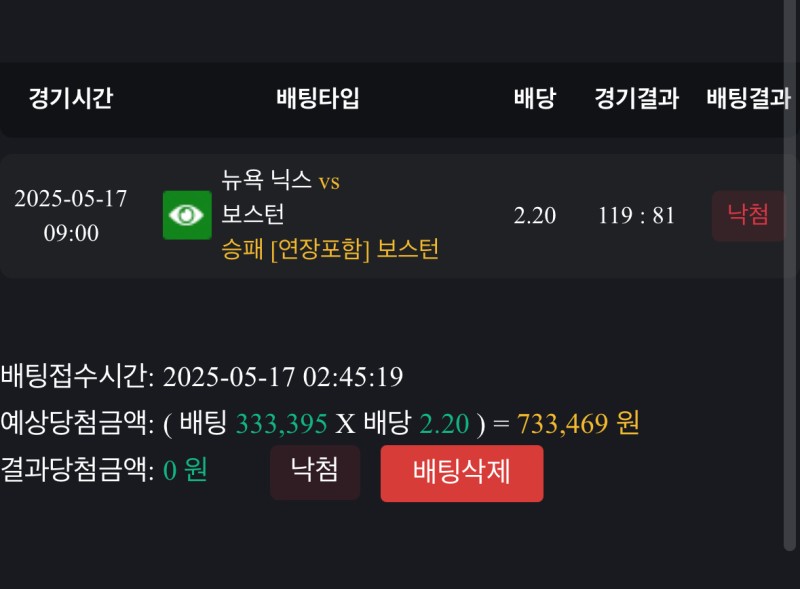Image resolution: width=800 pixels, height=589 pixels.
Task: Click the 배당 column header
Action: [535, 98]
